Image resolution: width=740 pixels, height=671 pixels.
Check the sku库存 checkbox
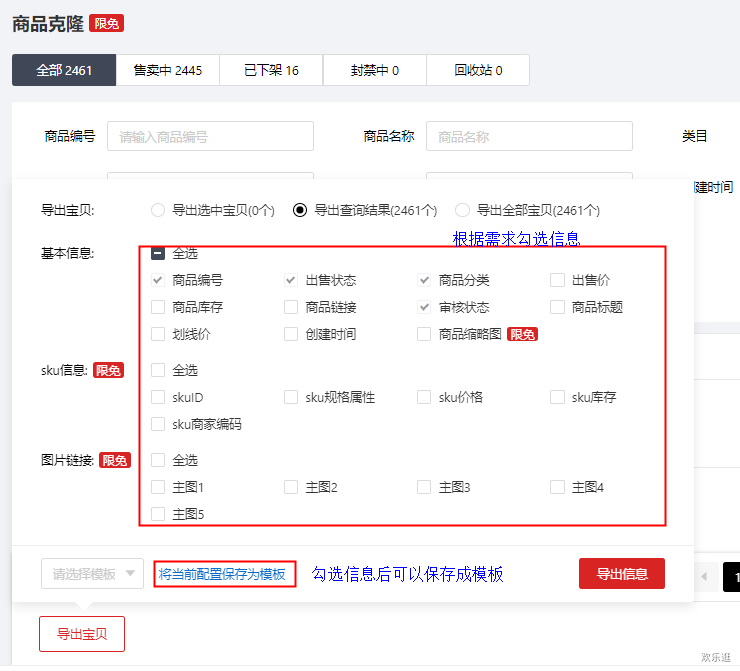click(x=557, y=397)
